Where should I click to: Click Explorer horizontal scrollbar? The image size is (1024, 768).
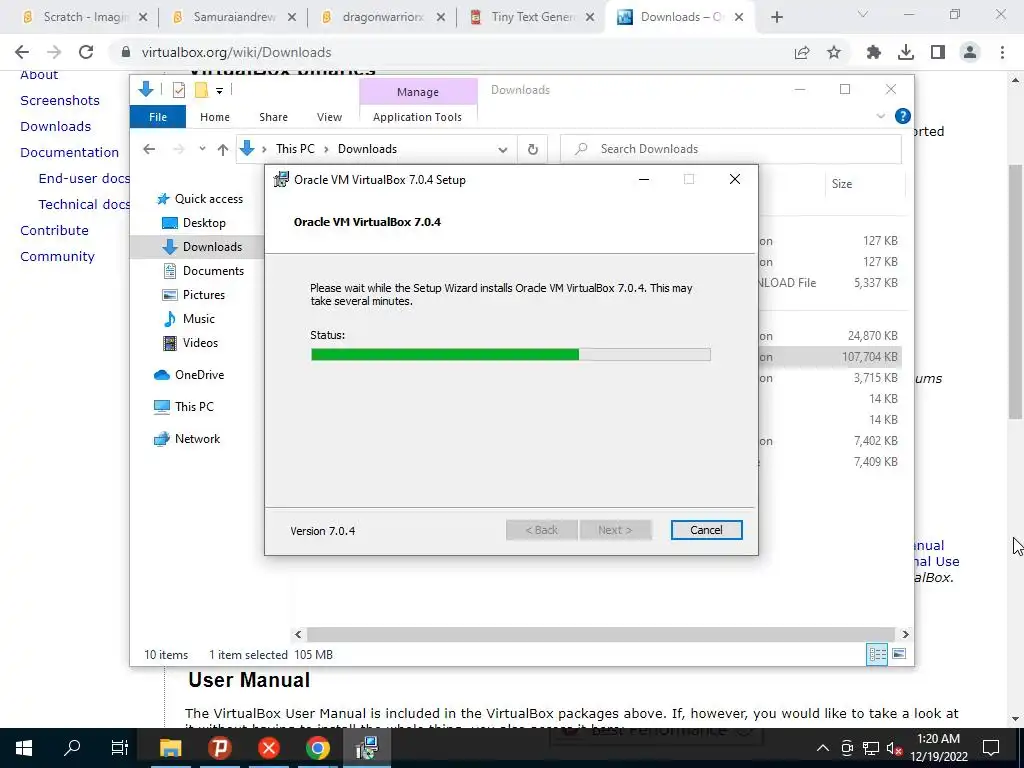pyautogui.click(x=600, y=634)
